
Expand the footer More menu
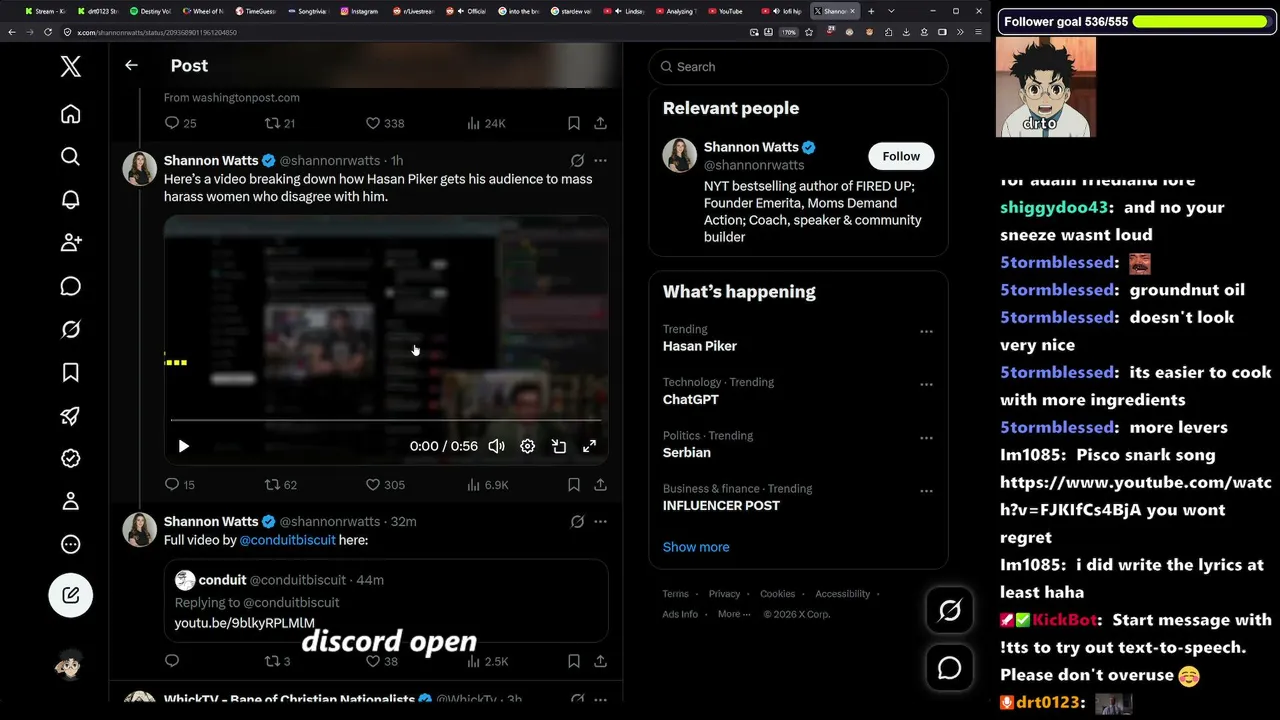click(734, 614)
